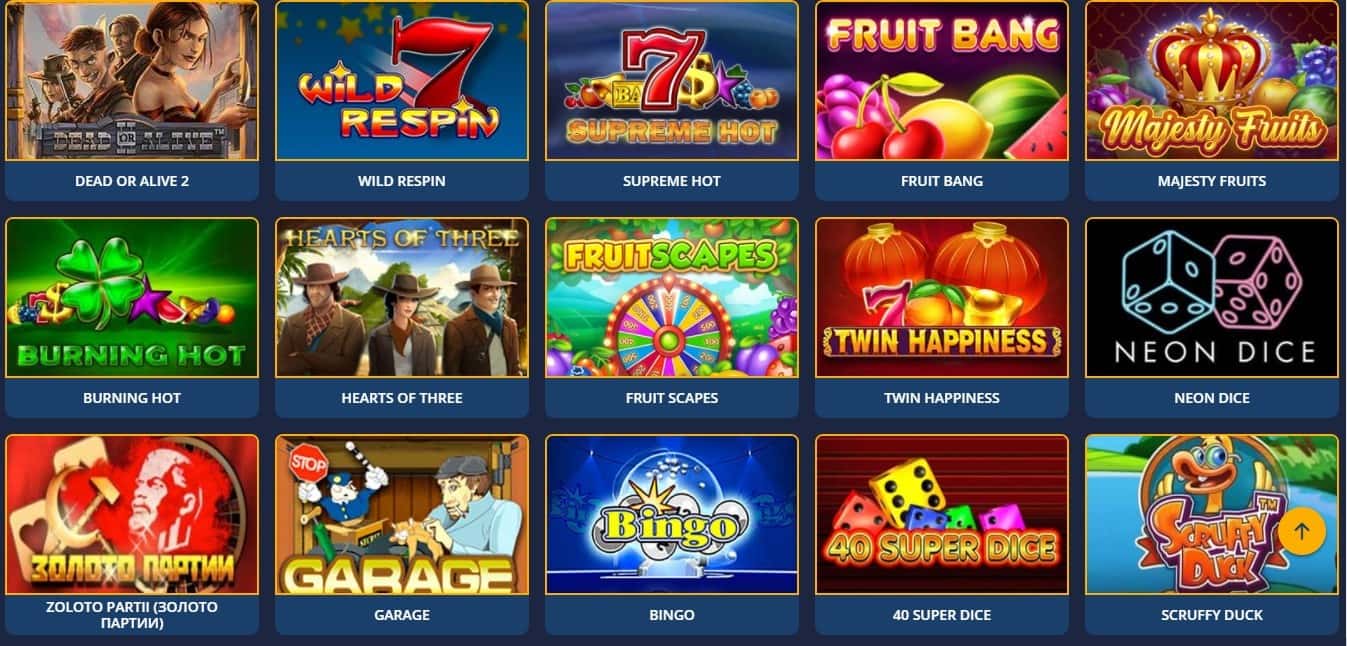This screenshot has height=646, width=1347.
Task: Open the SCRUFFY DUCK title link
Action: [x=1212, y=615]
